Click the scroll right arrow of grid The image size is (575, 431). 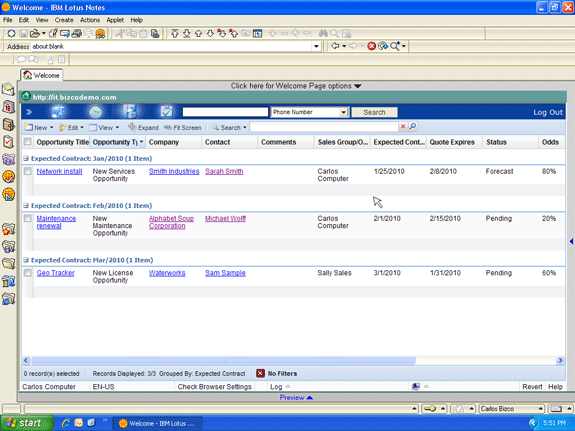click(560, 360)
